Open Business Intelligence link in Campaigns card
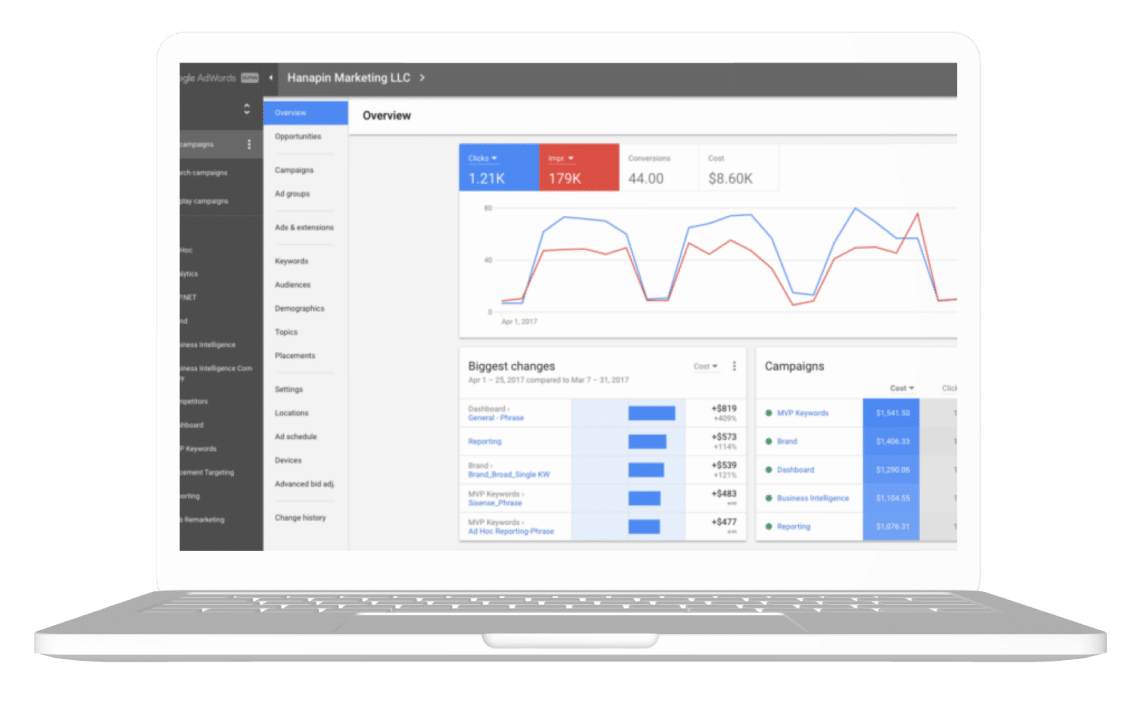Image resolution: width=1140 pixels, height=704 pixels. click(x=813, y=498)
